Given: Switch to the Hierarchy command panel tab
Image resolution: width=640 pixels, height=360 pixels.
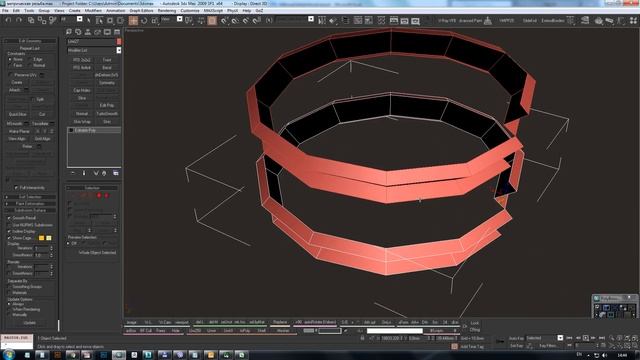Looking at the screenshot, I should click(88, 32).
